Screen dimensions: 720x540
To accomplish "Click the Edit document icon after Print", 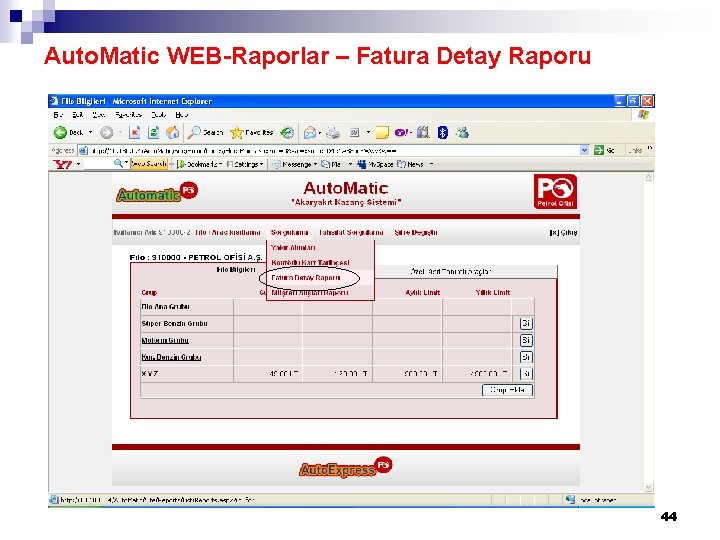I will coord(354,133).
